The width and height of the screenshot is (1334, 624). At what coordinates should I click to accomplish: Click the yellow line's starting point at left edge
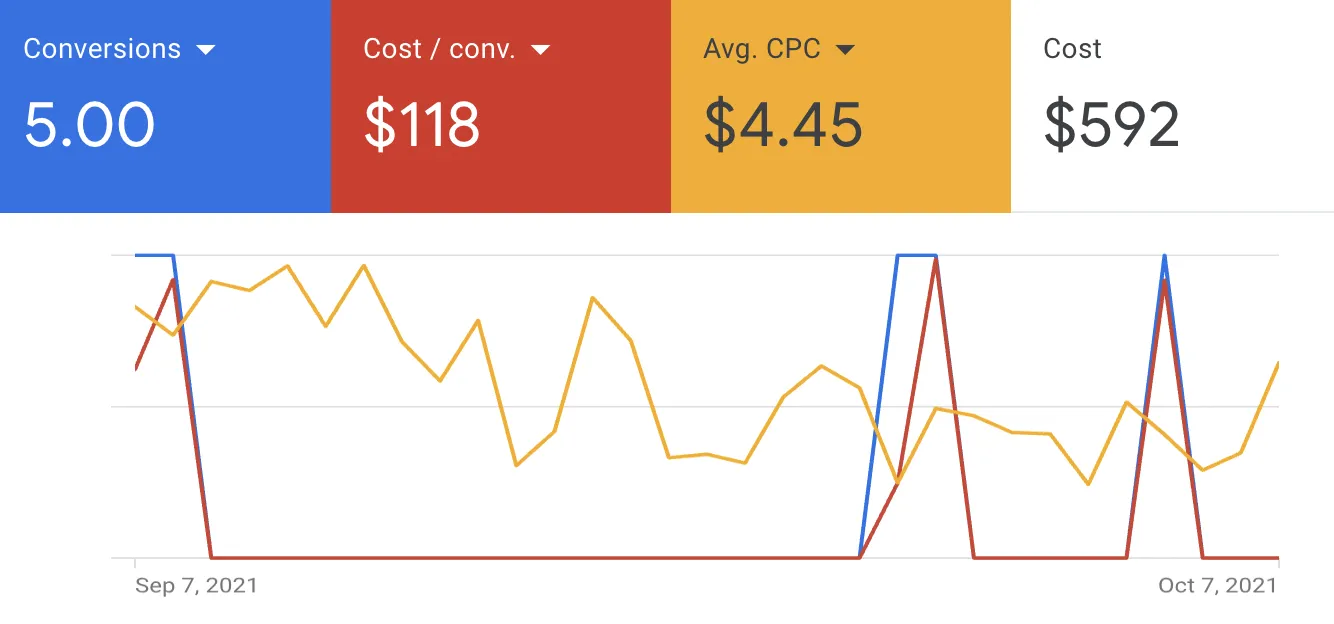coord(136,307)
